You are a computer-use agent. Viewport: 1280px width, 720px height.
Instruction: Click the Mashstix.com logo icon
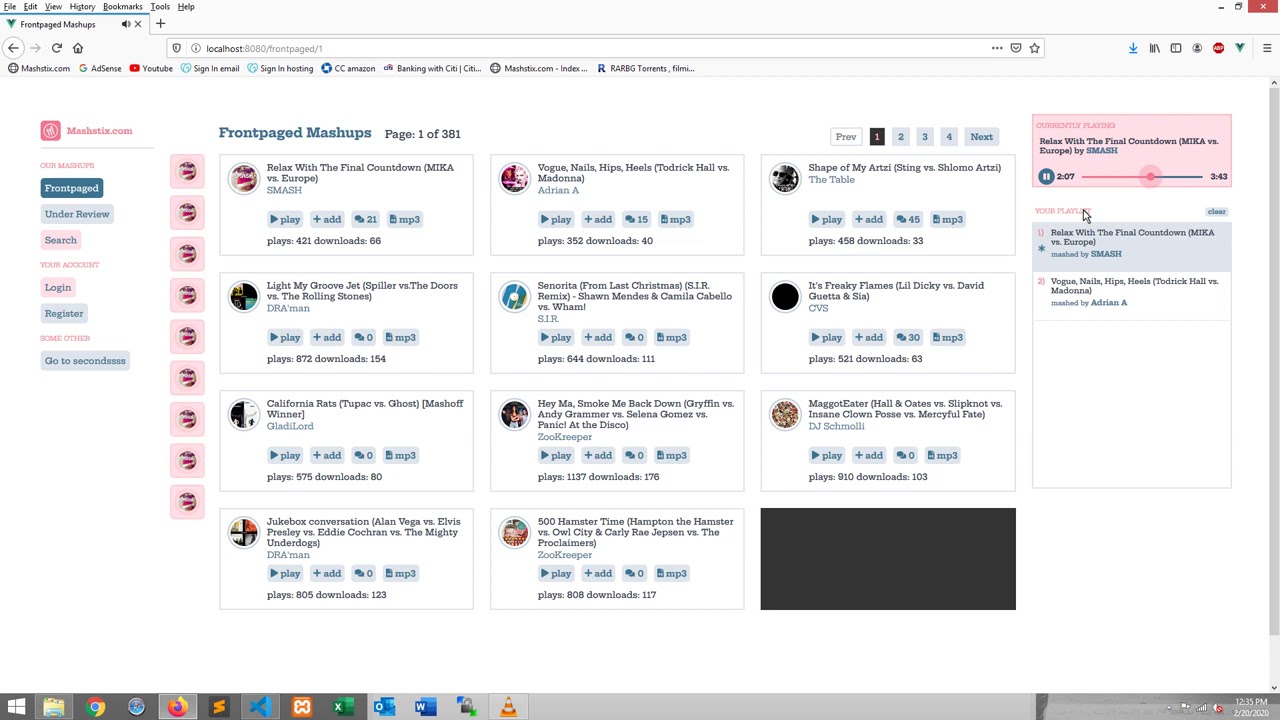coord(50,131)
